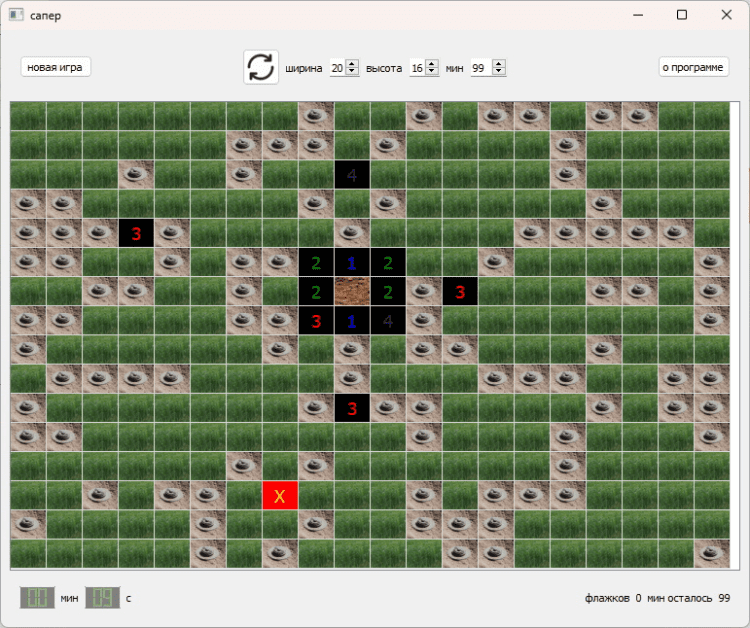Image resolution: width=750 pixels, height=628 pixels.
Task: Decrease the мин count with the down arrow
Action: click(499, 72)
